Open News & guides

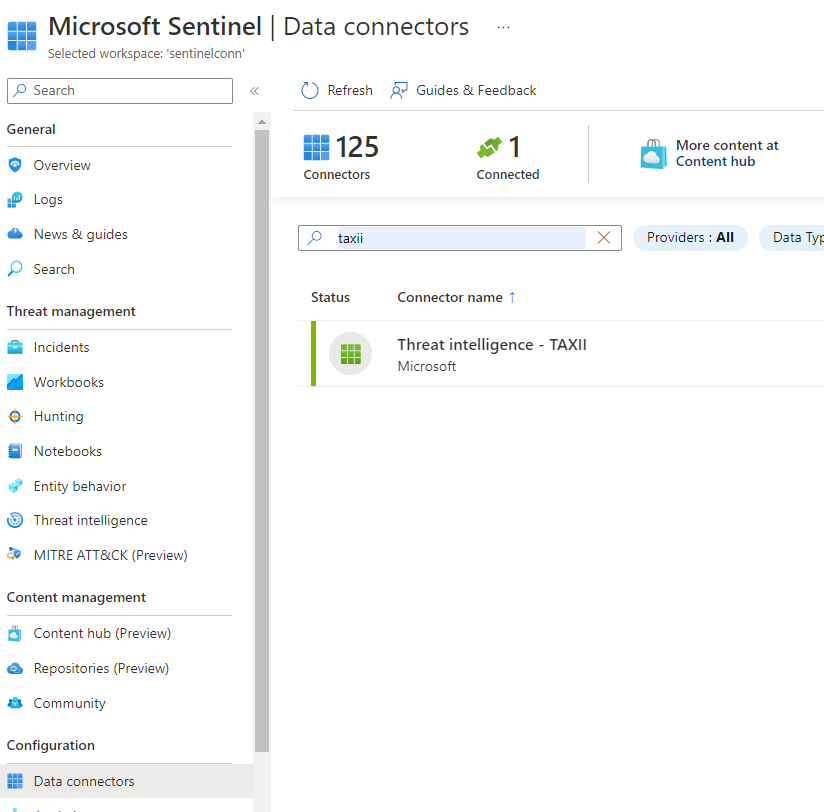[80, 234]
